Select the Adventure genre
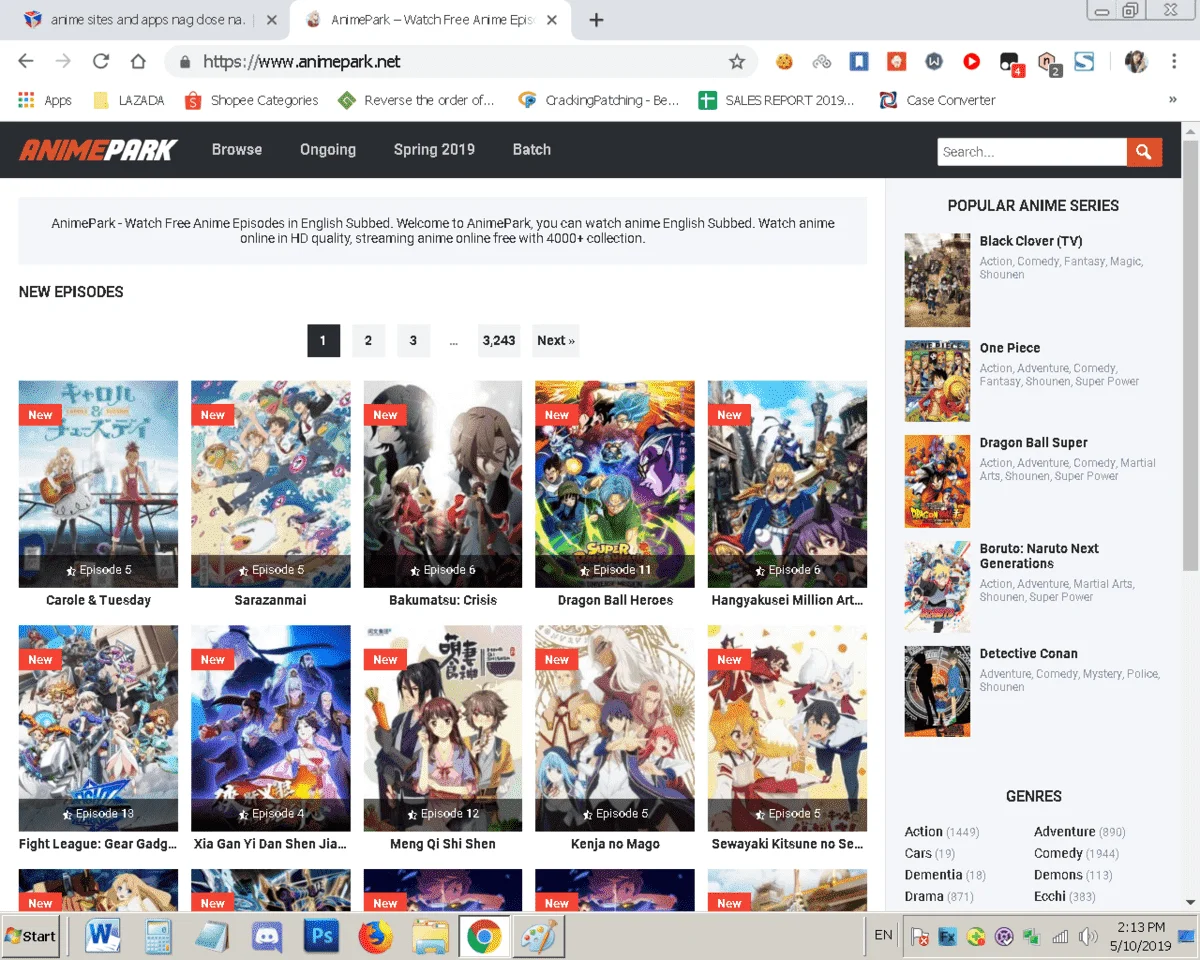 tap(1064, 832)
